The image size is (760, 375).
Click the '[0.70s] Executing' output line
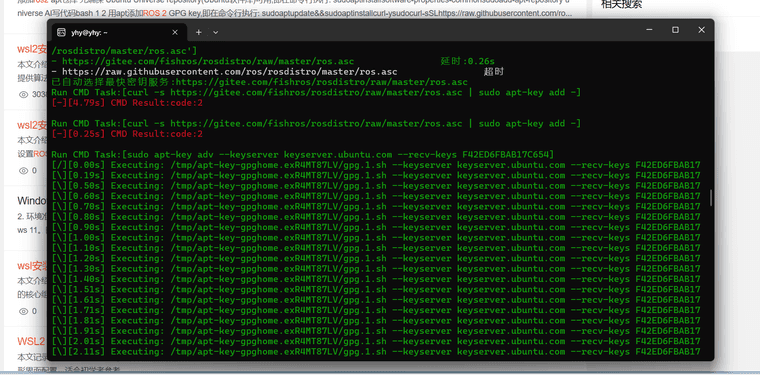tap(376, 206)
